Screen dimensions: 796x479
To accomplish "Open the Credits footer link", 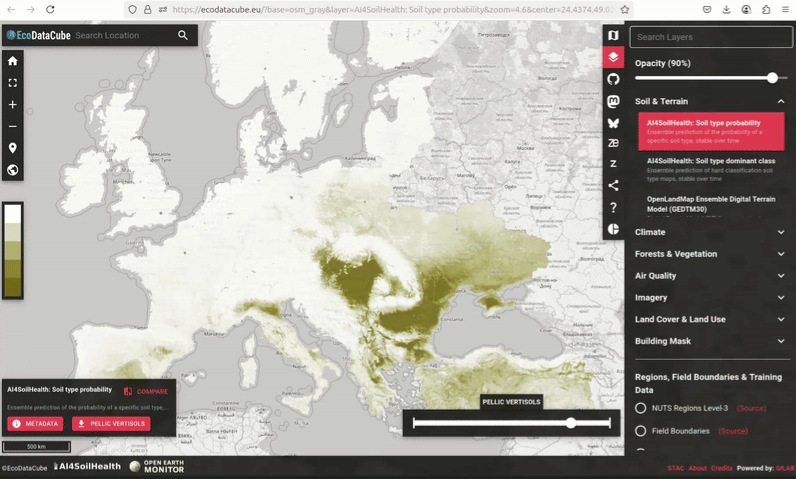I will 721,468.
